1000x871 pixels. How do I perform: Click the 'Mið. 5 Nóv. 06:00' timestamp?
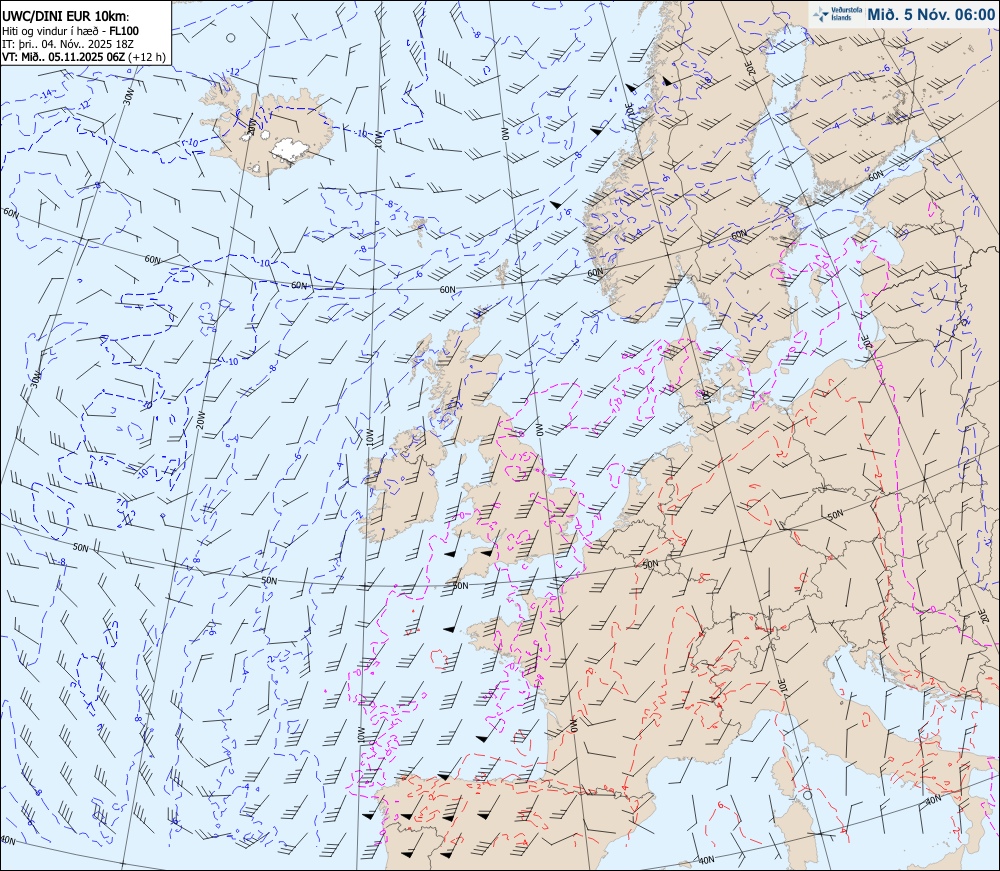(x=929, y=14)
